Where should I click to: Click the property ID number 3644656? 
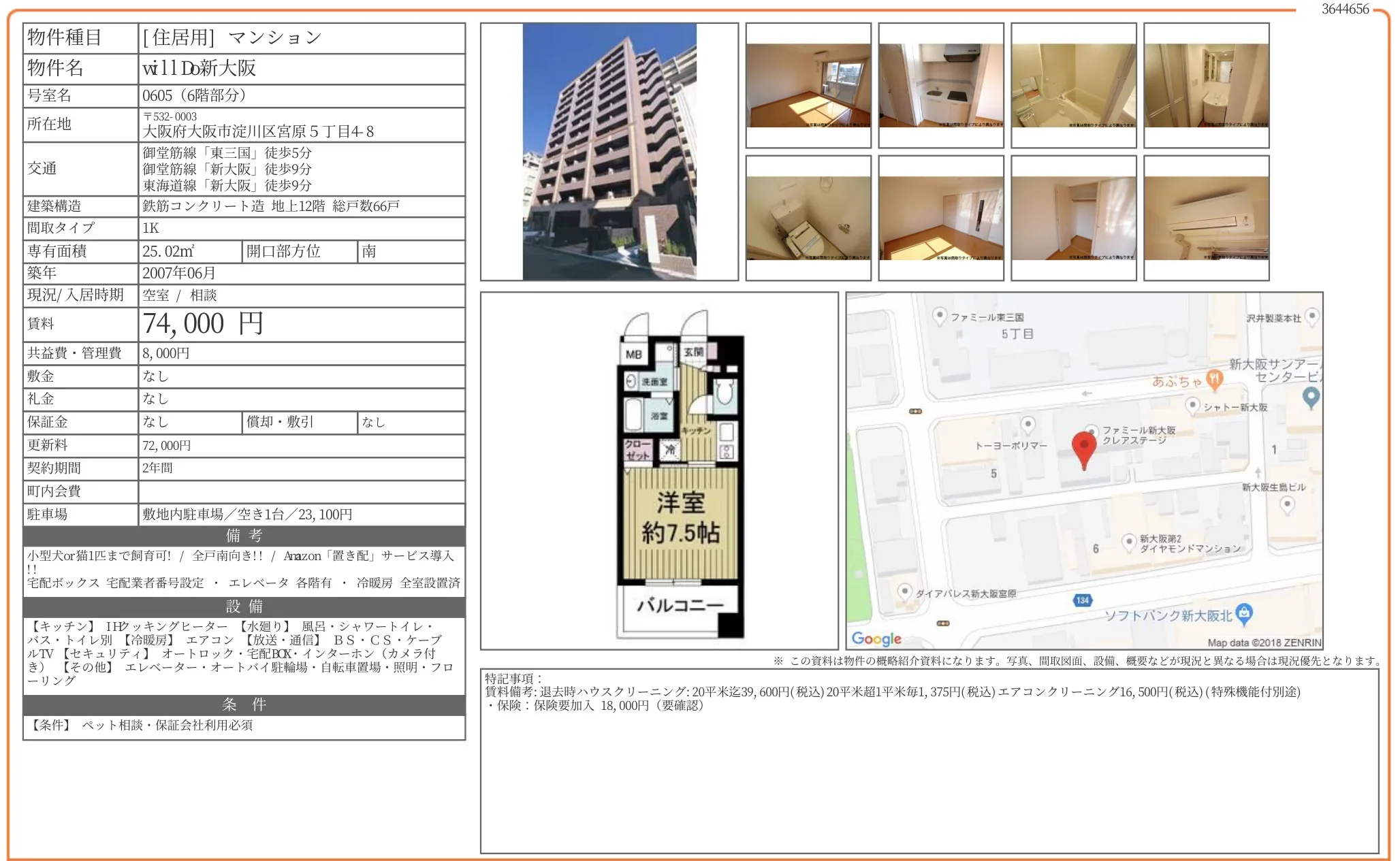coord(1345,9)
